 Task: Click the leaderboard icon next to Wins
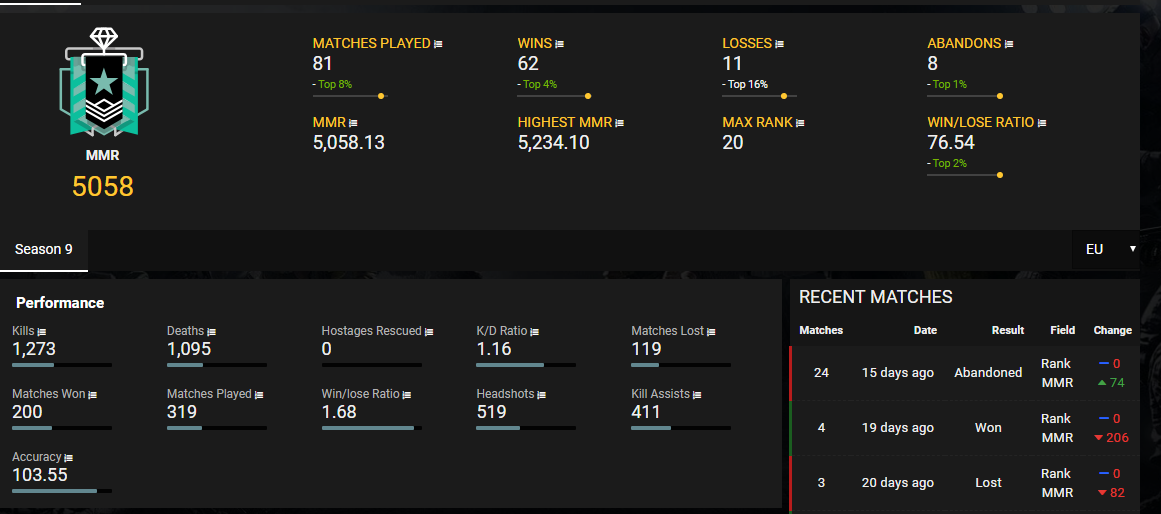[560, 44]
